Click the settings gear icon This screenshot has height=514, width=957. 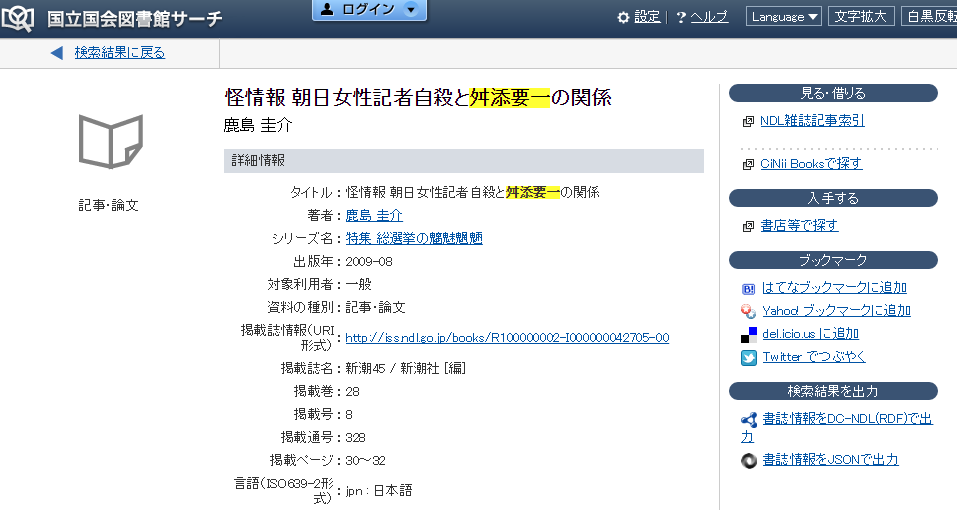[x=623, y=17]
